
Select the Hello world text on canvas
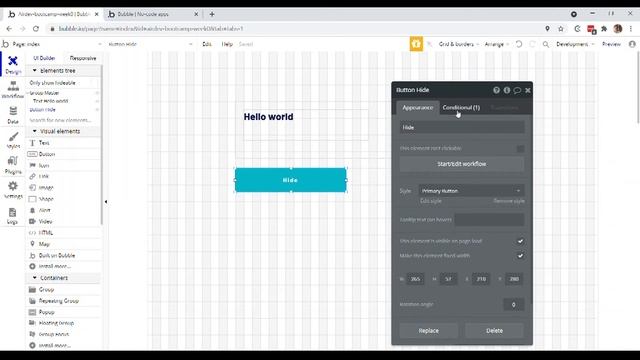pos(268,117)
